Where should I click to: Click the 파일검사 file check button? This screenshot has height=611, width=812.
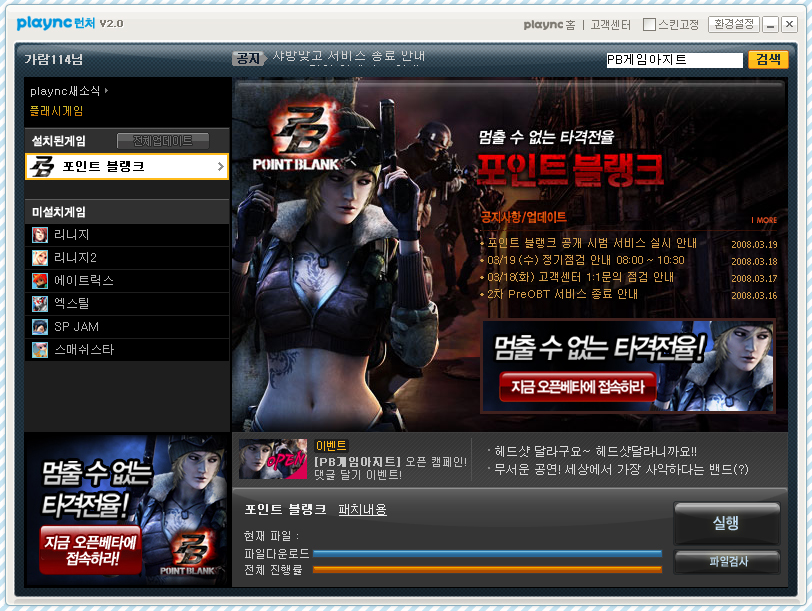[x=727, y=561]
